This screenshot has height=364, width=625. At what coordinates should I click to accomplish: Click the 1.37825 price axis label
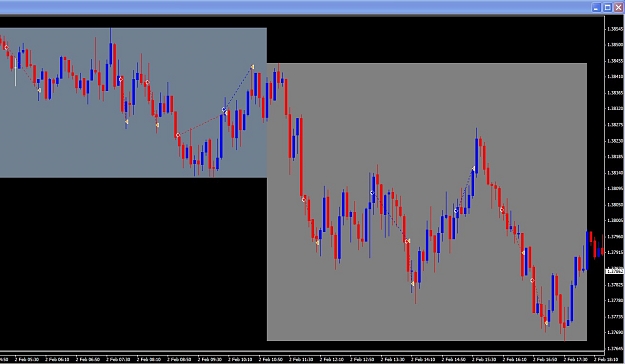click(x=615, y=285)
